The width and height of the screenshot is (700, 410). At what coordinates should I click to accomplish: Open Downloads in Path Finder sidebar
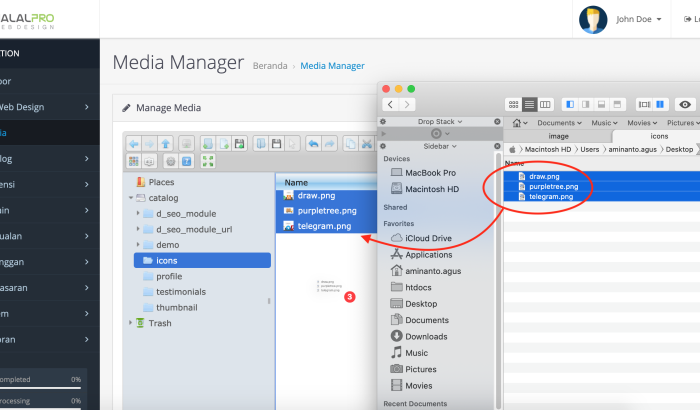point(426,336)
